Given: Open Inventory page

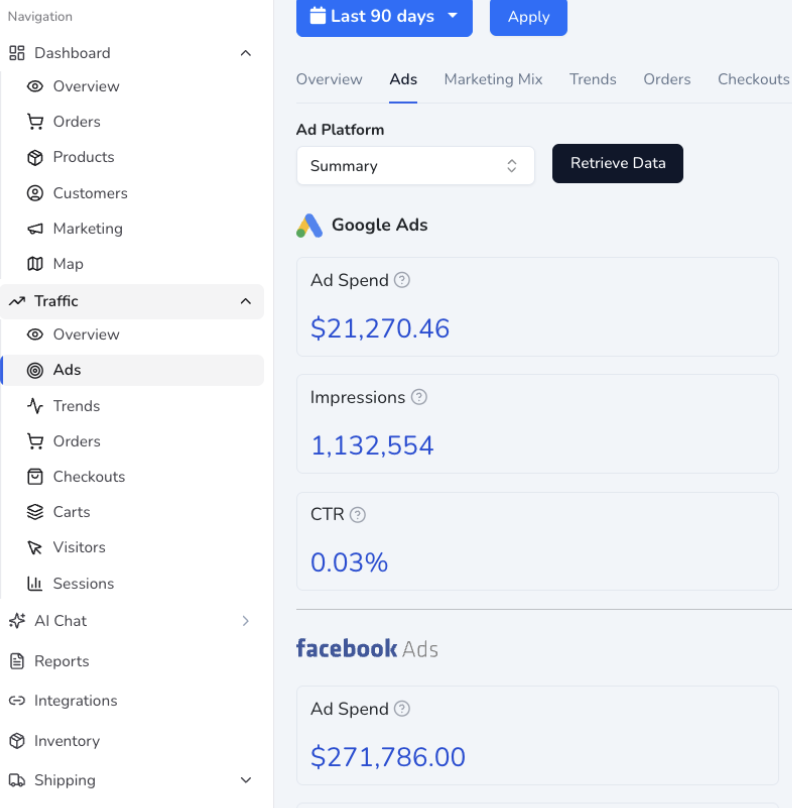Looking at the screenshot, I should (x=67, y=741).
